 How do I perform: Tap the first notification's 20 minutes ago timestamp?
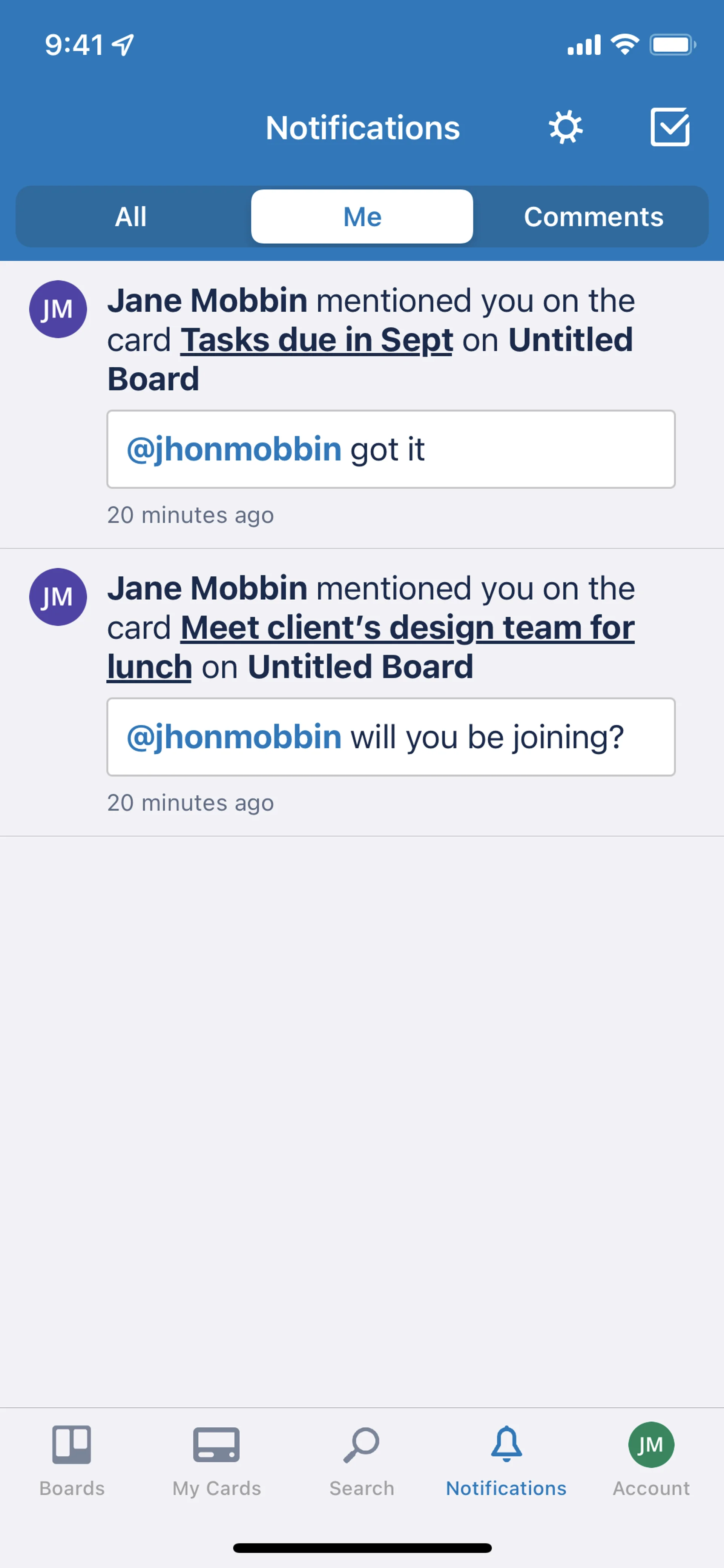coord(190,515)
